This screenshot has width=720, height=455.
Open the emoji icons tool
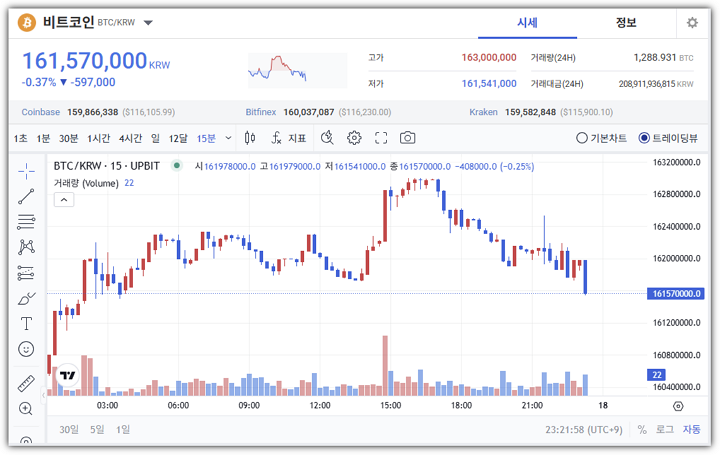(x=26, y=349)
